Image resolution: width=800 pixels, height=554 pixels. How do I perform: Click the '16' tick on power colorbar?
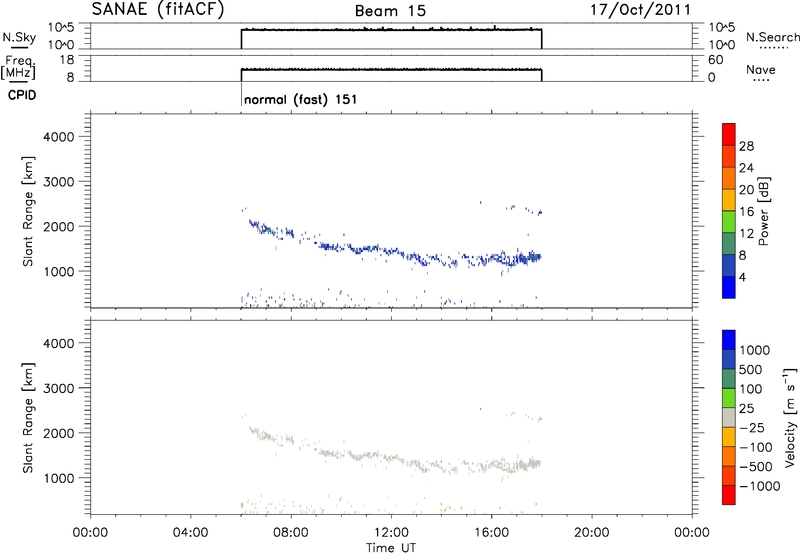coord(746,212)
